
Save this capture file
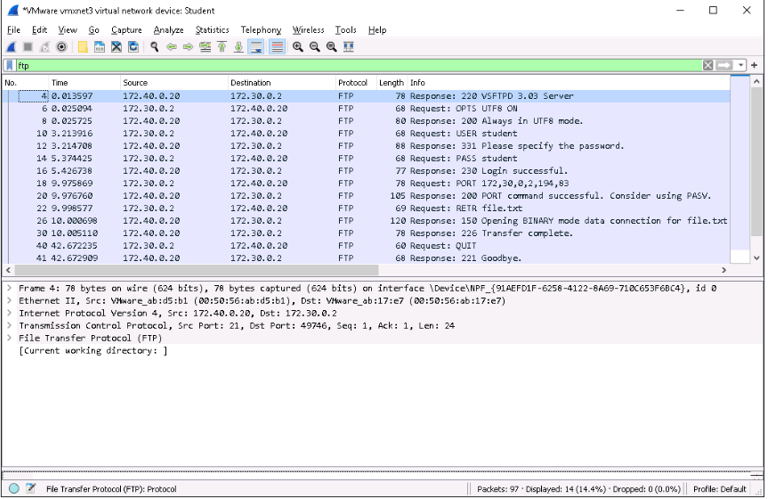point(99,47)
